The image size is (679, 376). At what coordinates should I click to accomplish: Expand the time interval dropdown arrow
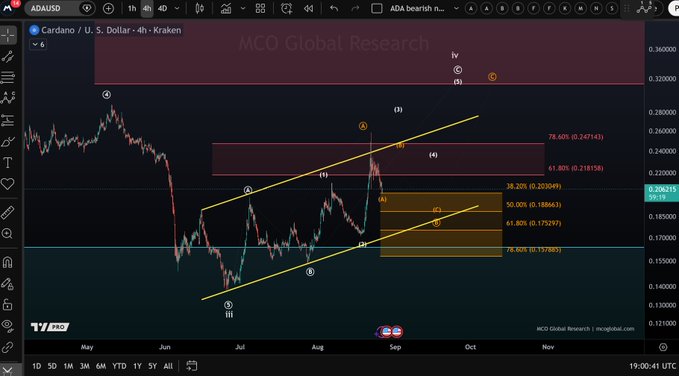[x=177, y=8]
